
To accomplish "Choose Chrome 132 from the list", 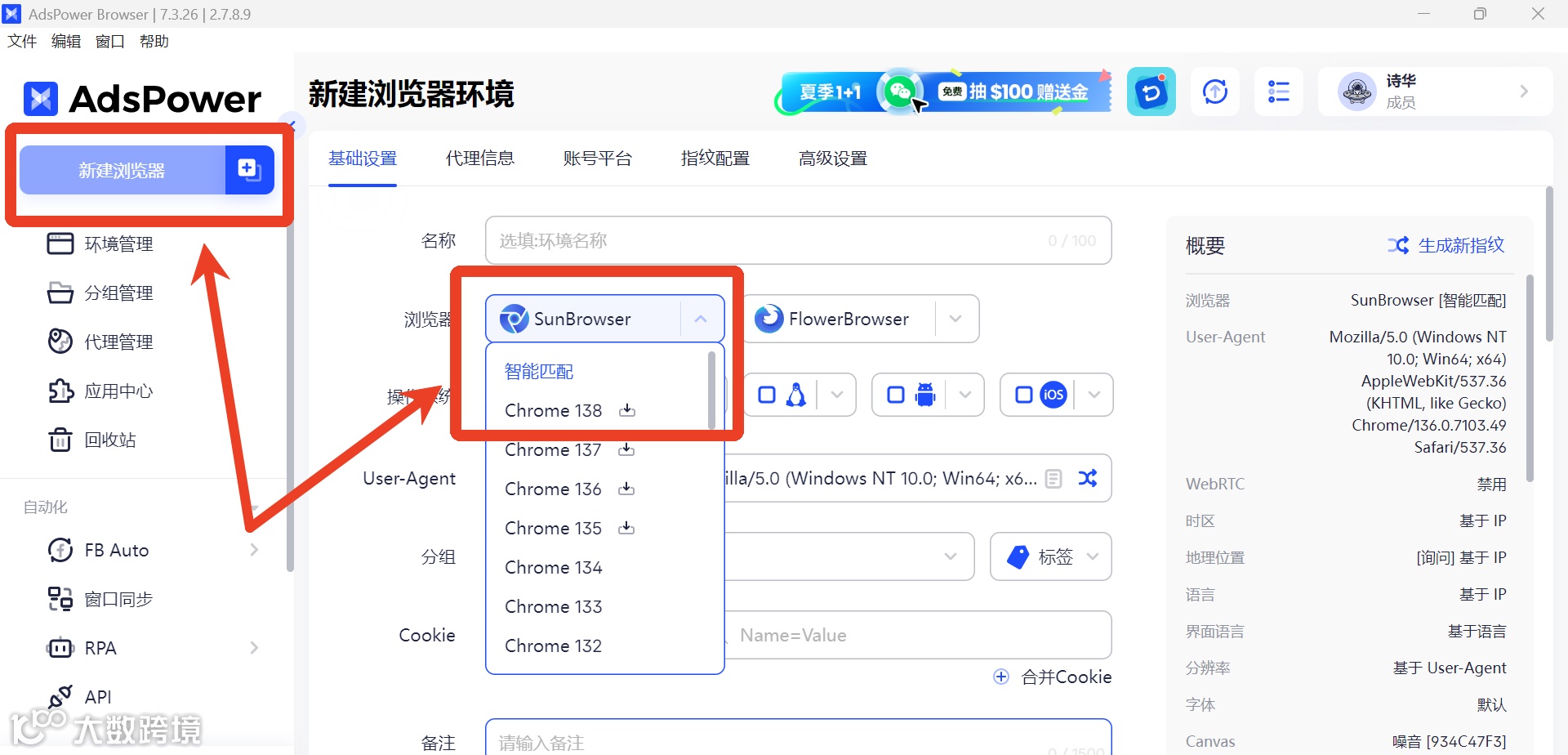I will tap(554, 646).
